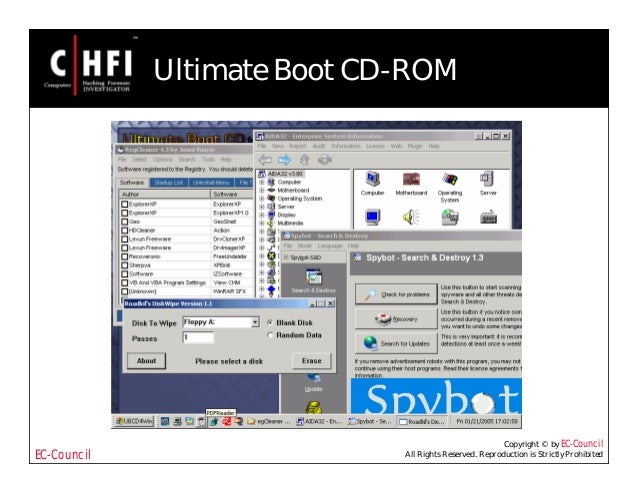The width and height of the screenshot is (638, 493).
Task: Click the Recovery button in Spybot
Action: point(396,319)
